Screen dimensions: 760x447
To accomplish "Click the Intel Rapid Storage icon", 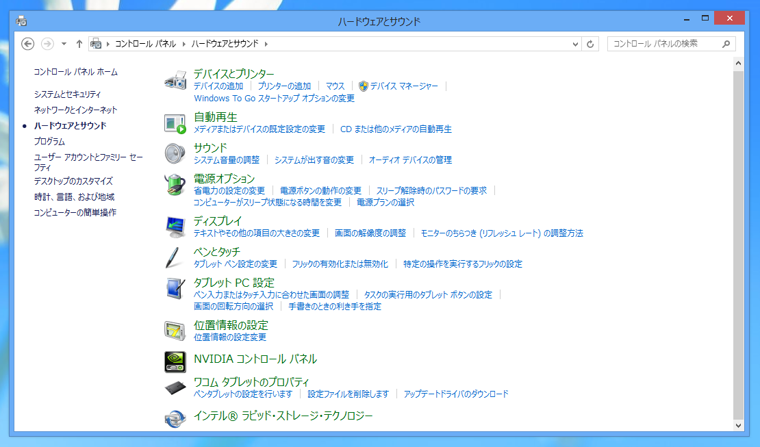I will [x=175, y=418].
